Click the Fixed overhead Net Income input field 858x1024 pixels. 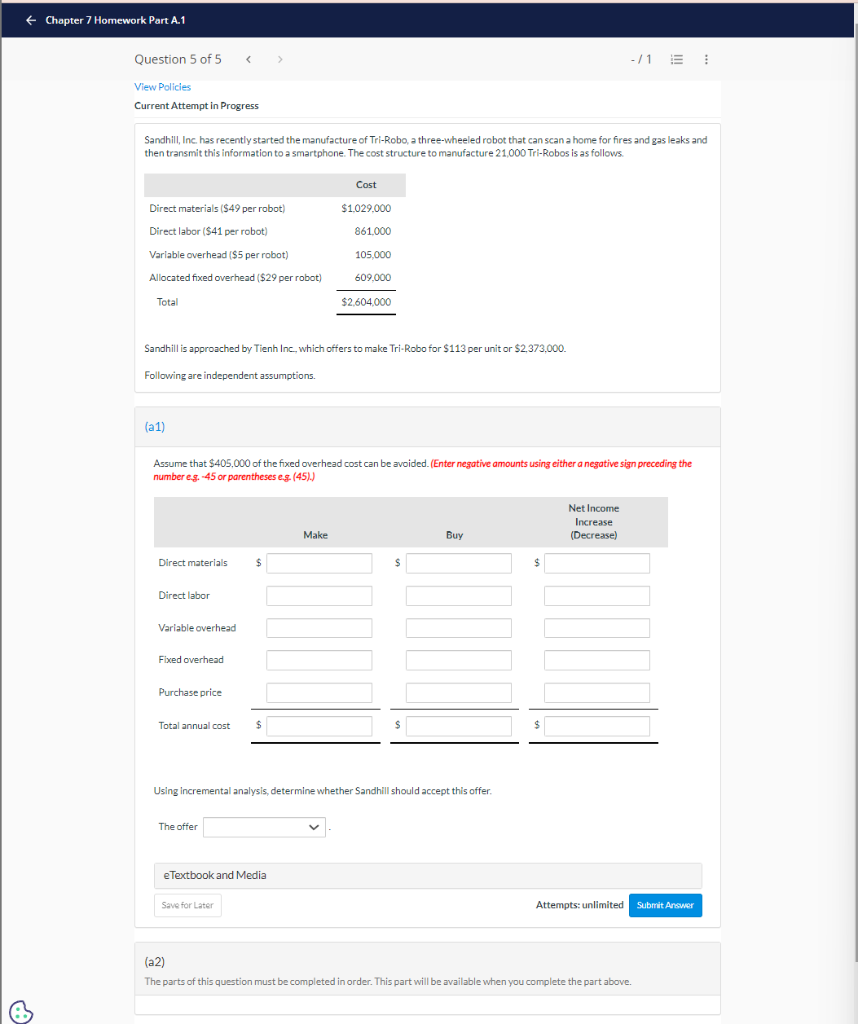597,660
